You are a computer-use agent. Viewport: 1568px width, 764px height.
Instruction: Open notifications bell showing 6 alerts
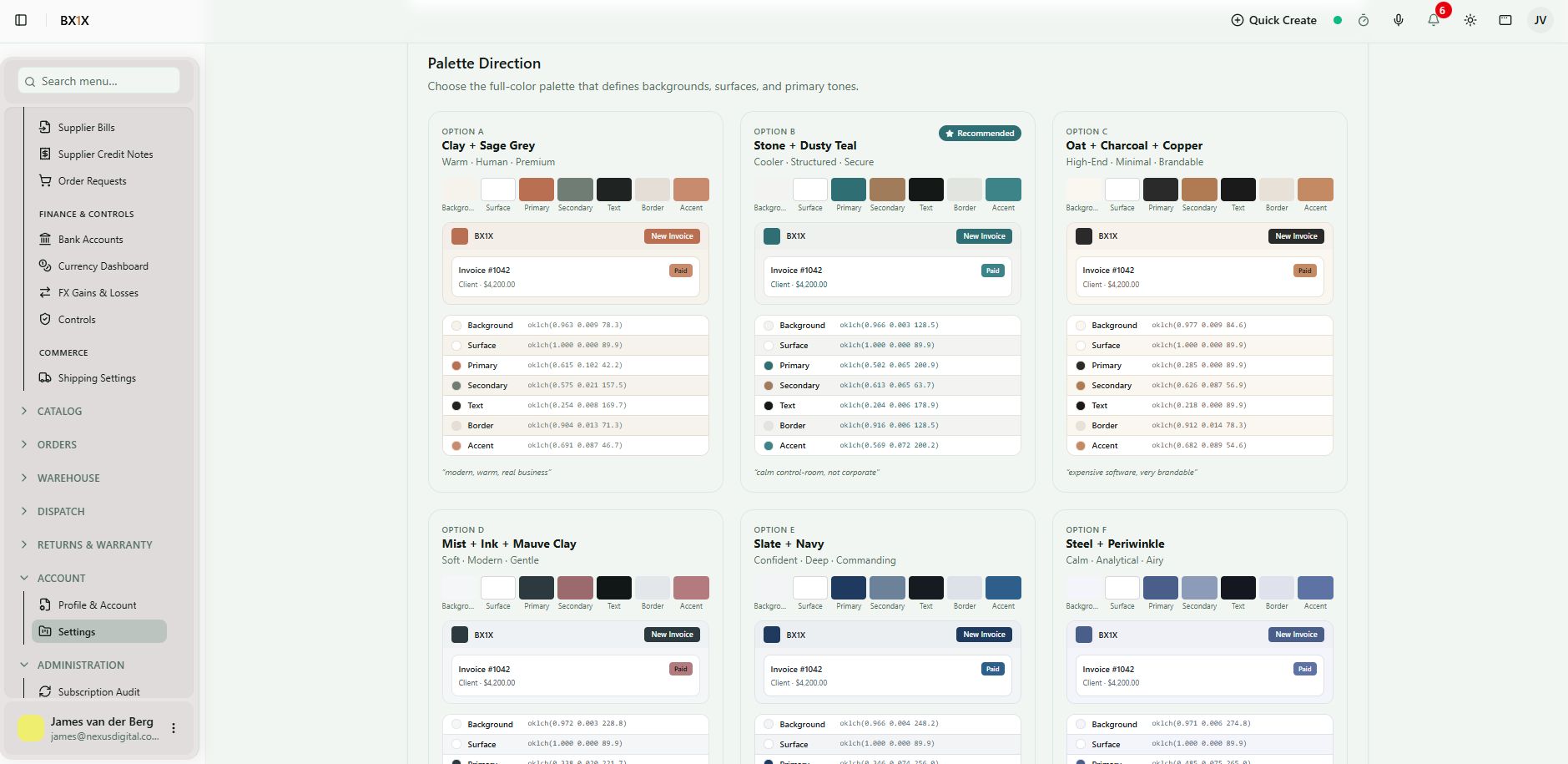(x=1434, y=20)
